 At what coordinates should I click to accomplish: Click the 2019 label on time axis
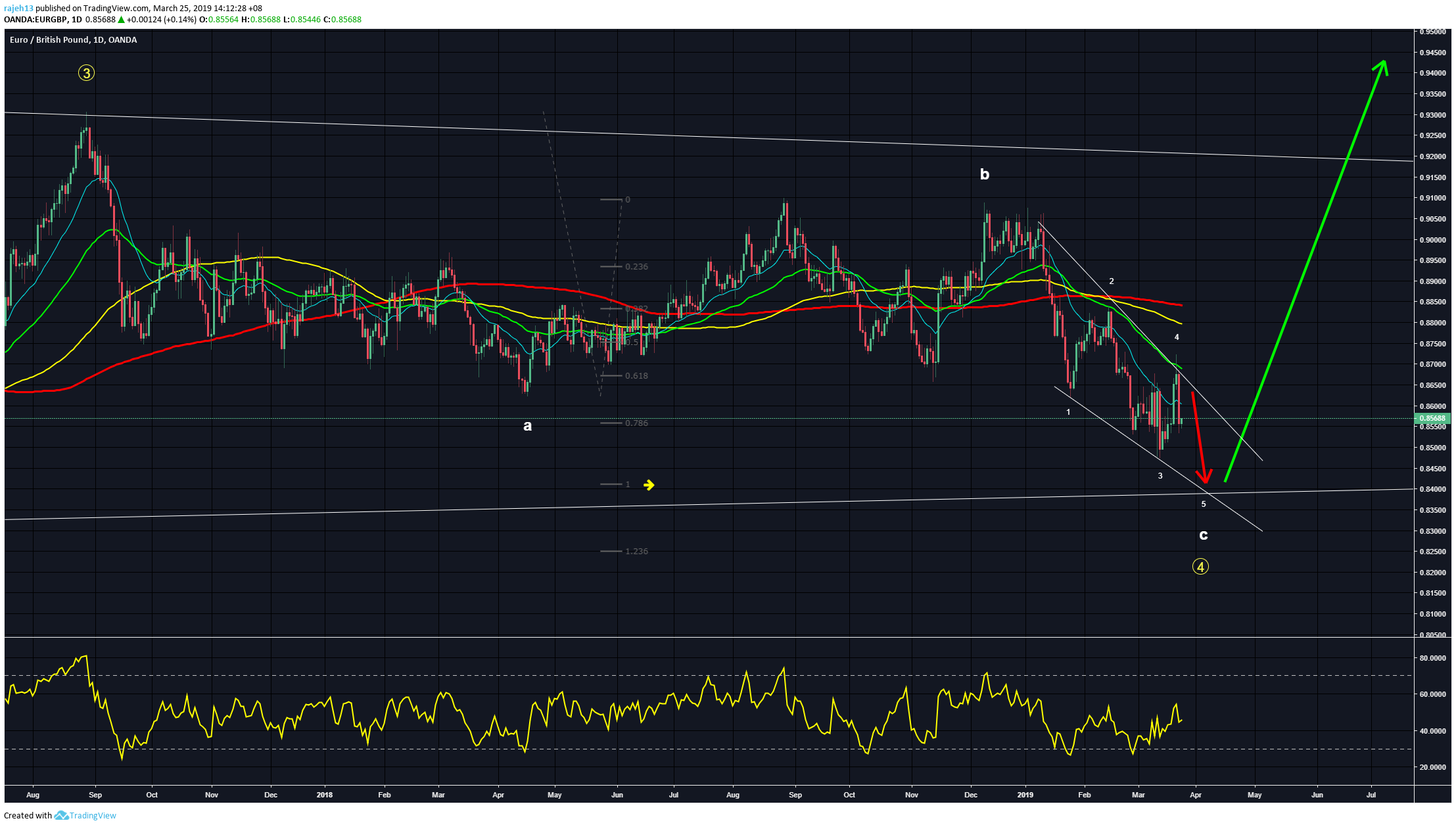pos(1025,795)
